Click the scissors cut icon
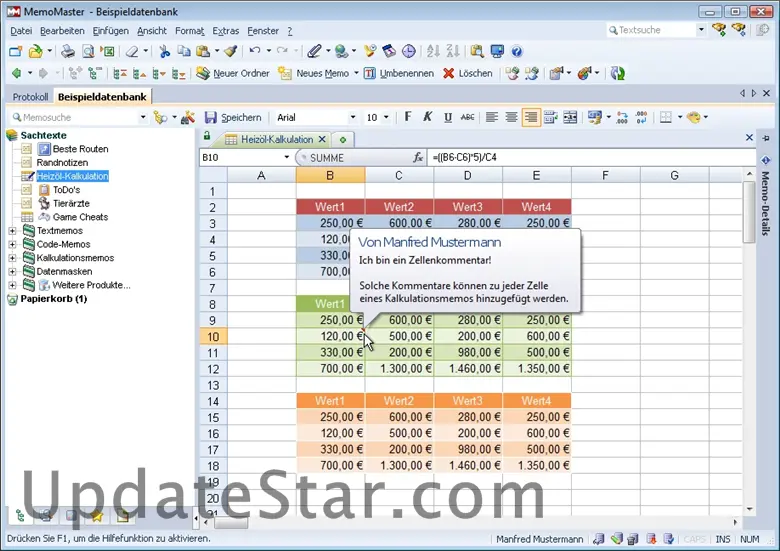This screenshot has width=780, height=551. (x=164, y=51)
